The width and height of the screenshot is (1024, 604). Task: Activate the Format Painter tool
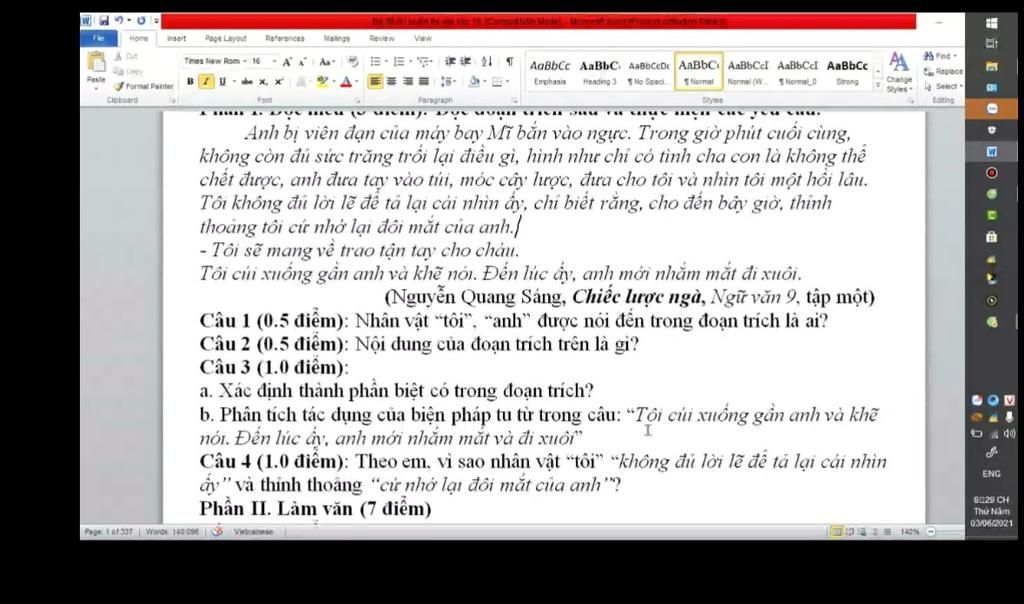pos(143,86)
